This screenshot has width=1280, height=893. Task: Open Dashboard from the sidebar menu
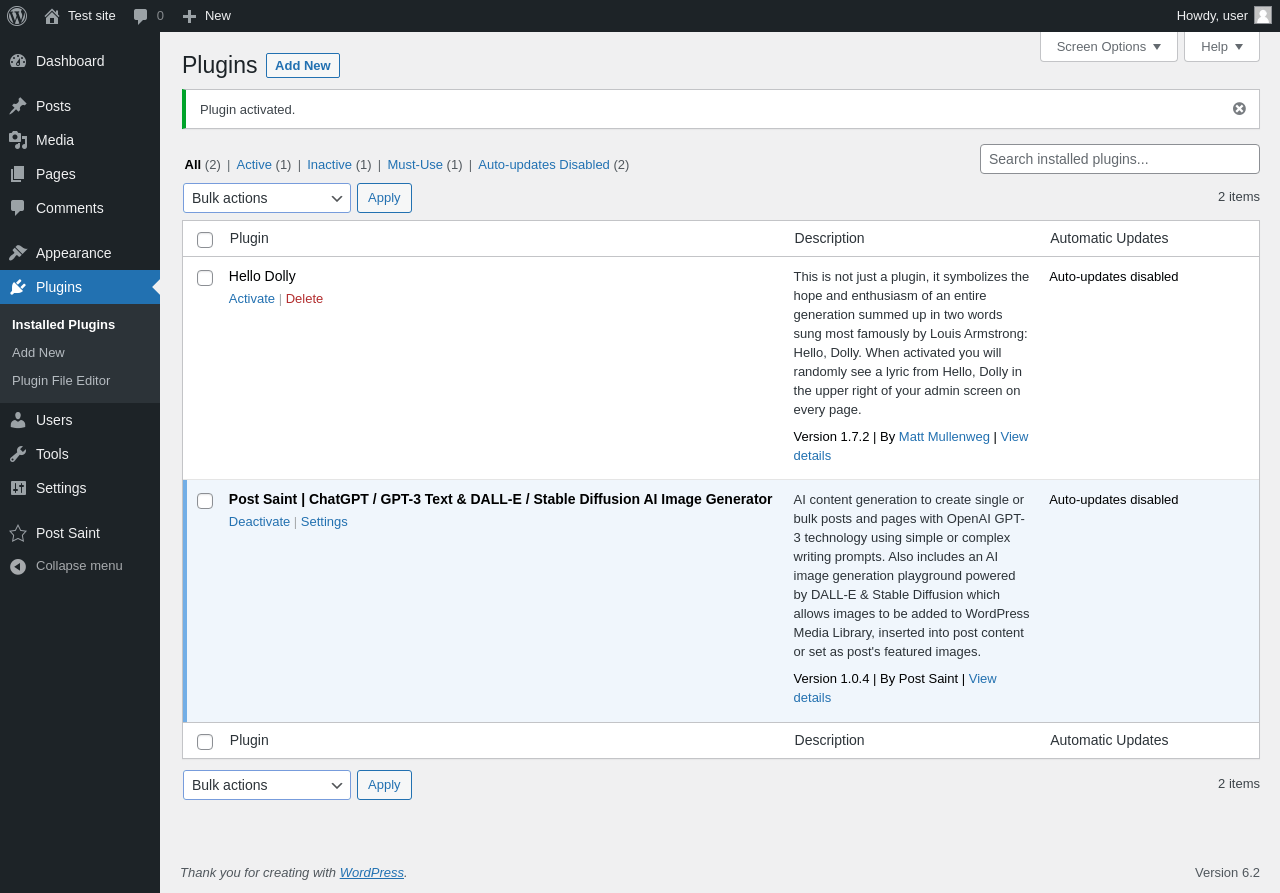80,61
